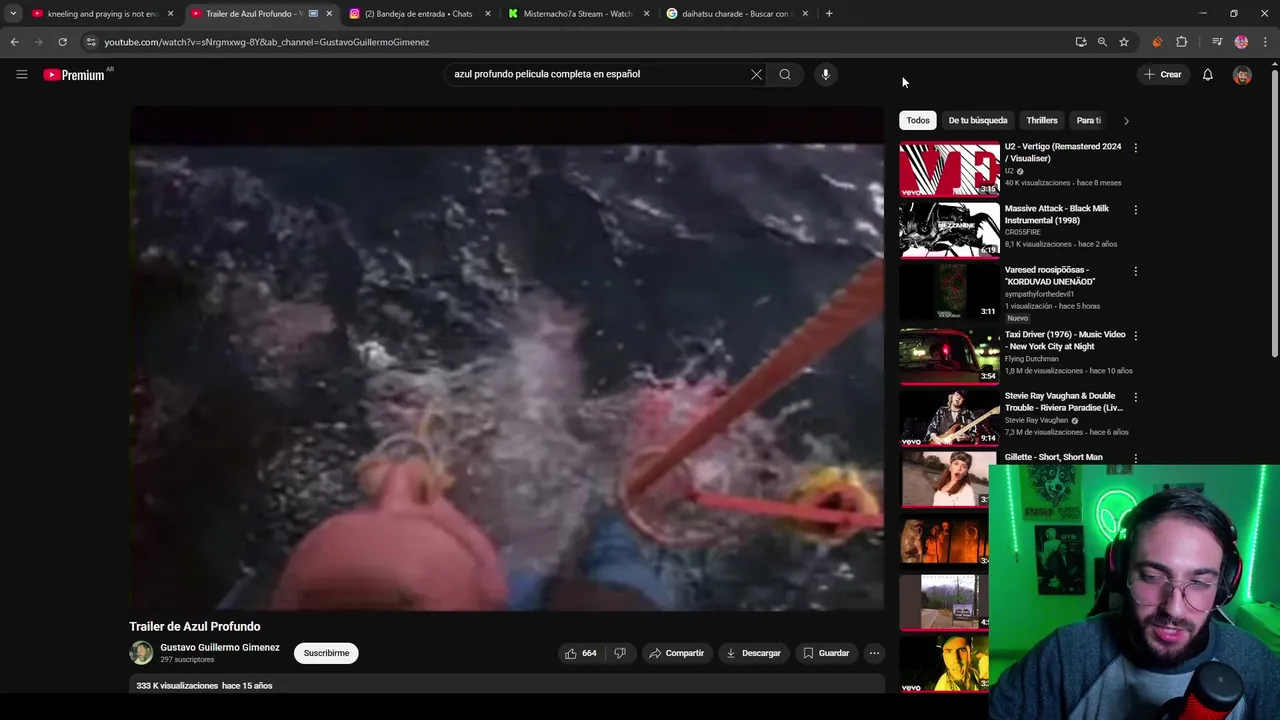Open Gillette Short, Short Man title

1053,457
